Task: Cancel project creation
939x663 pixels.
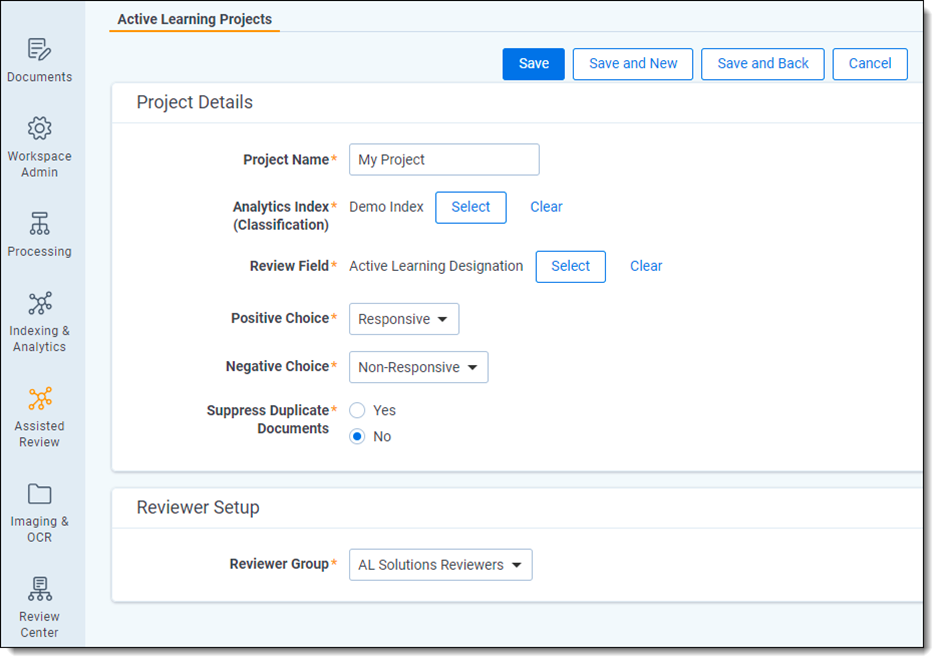Action: coord(869,63)
